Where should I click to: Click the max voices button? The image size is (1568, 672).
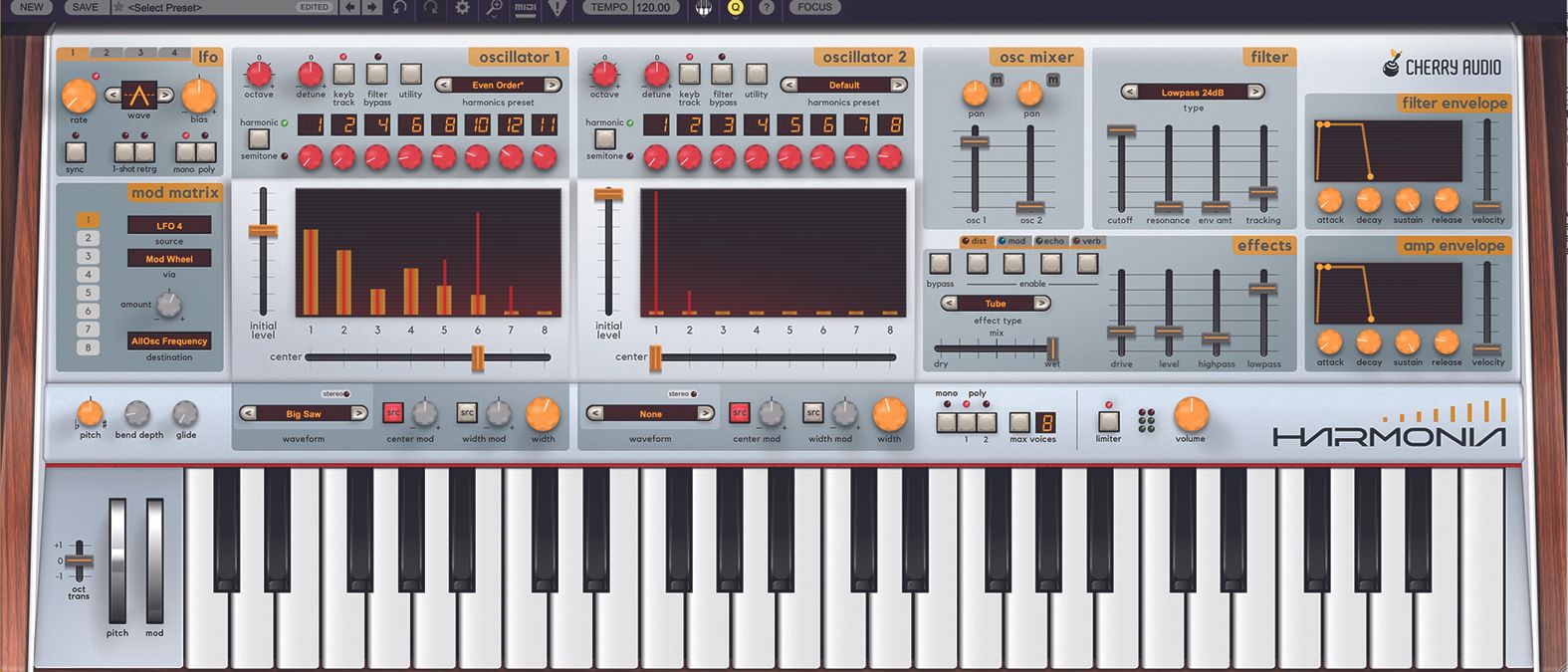point(1019,421)
